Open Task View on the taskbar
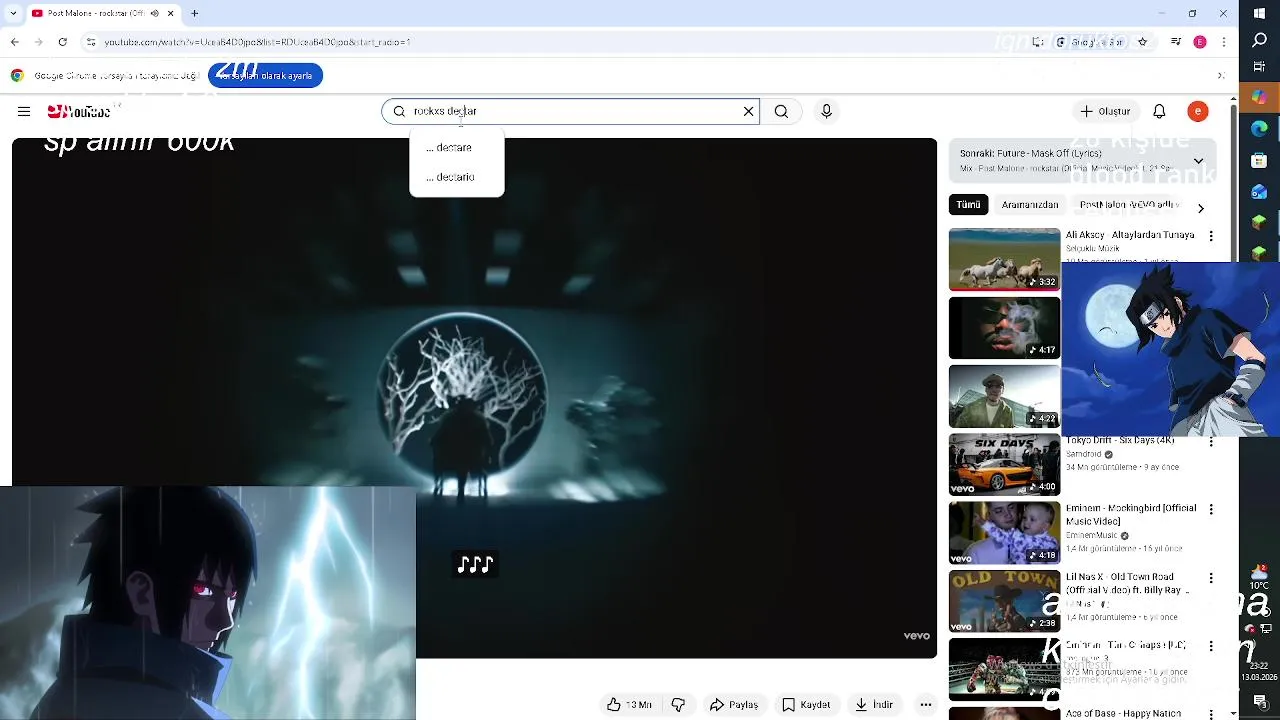Viewport: 1280px width, 720px height. click(x=1260, y=69)
